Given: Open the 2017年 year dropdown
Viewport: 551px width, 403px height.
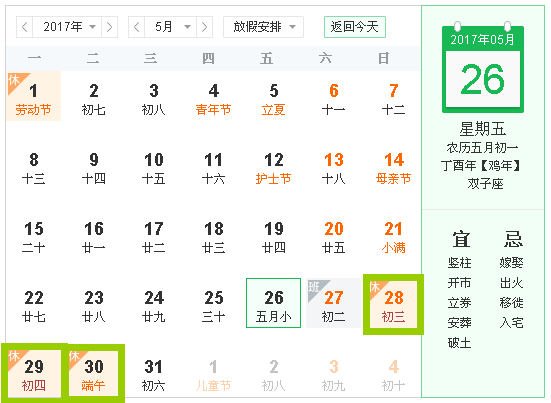Looking at the screenshot, I should point(67,27).
